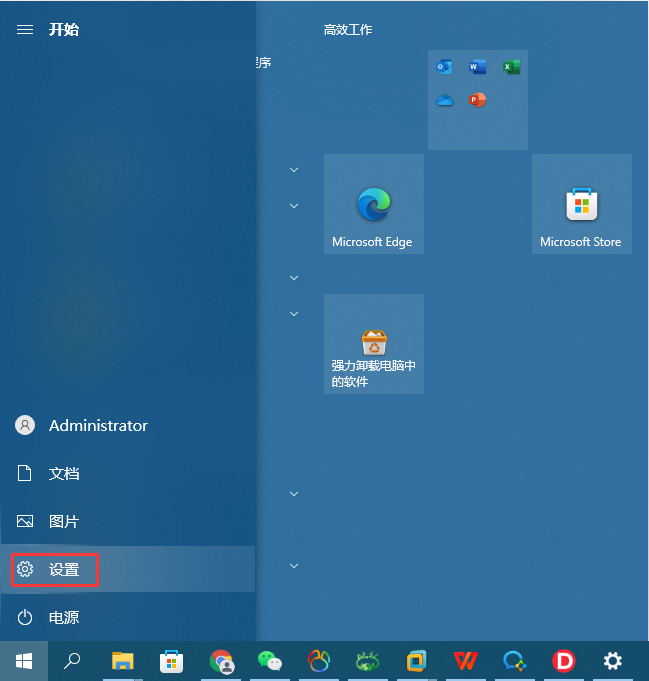Launch Word from the Office tile group

[x=478, y=67]
